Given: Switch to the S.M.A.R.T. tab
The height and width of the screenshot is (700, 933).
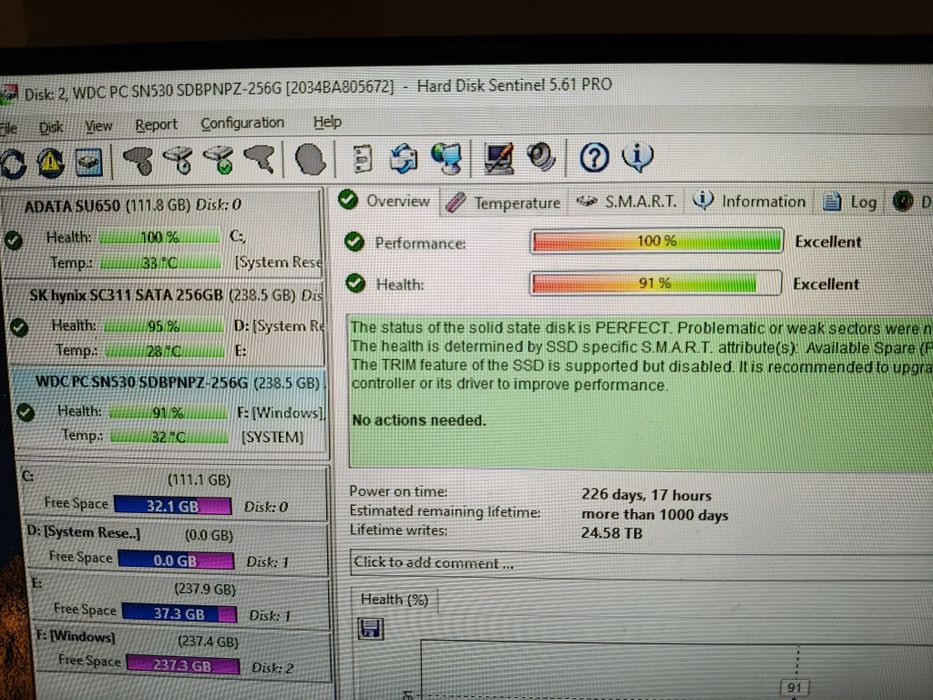Looking at the screenshot, I should pos(627,202).
